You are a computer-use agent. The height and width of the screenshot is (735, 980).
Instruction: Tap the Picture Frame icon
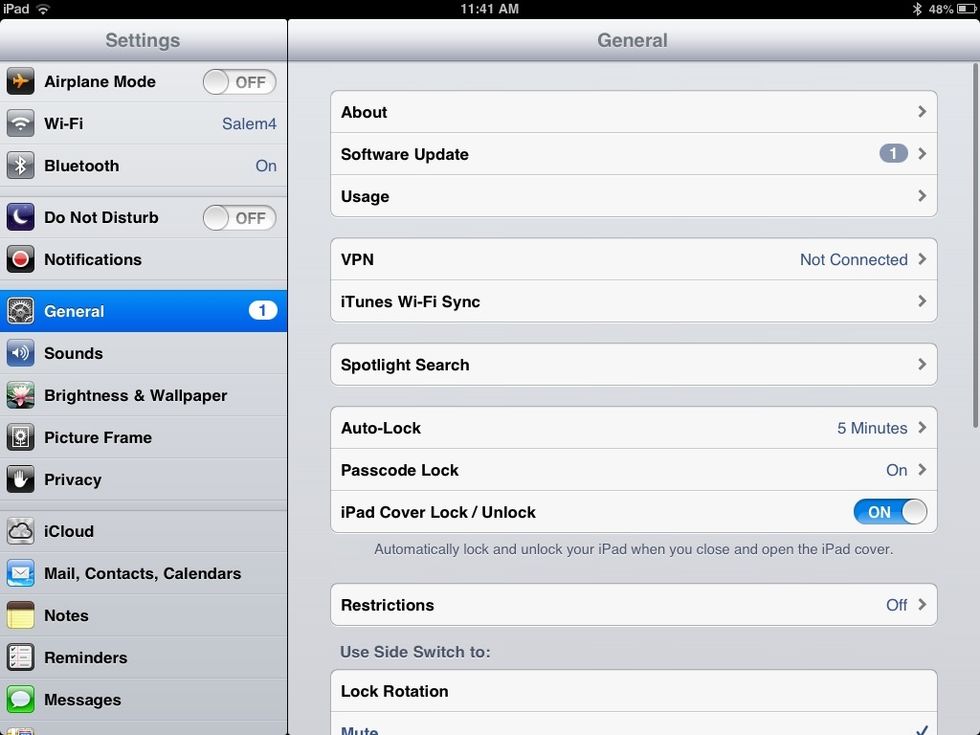(20, 438)
